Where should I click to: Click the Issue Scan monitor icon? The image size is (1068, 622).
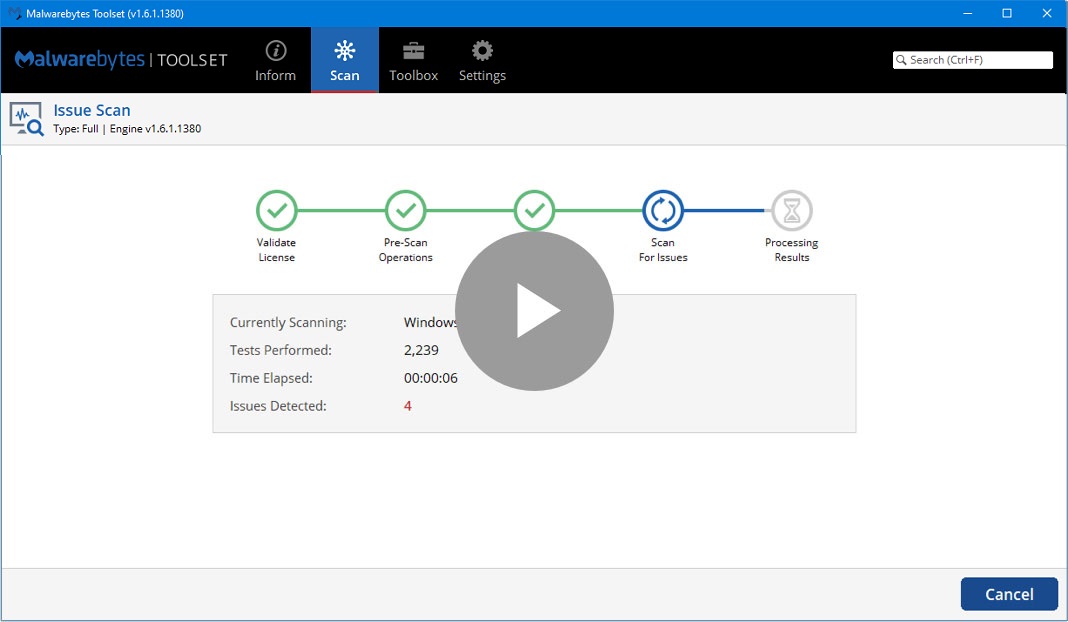(x=25, y=117)
